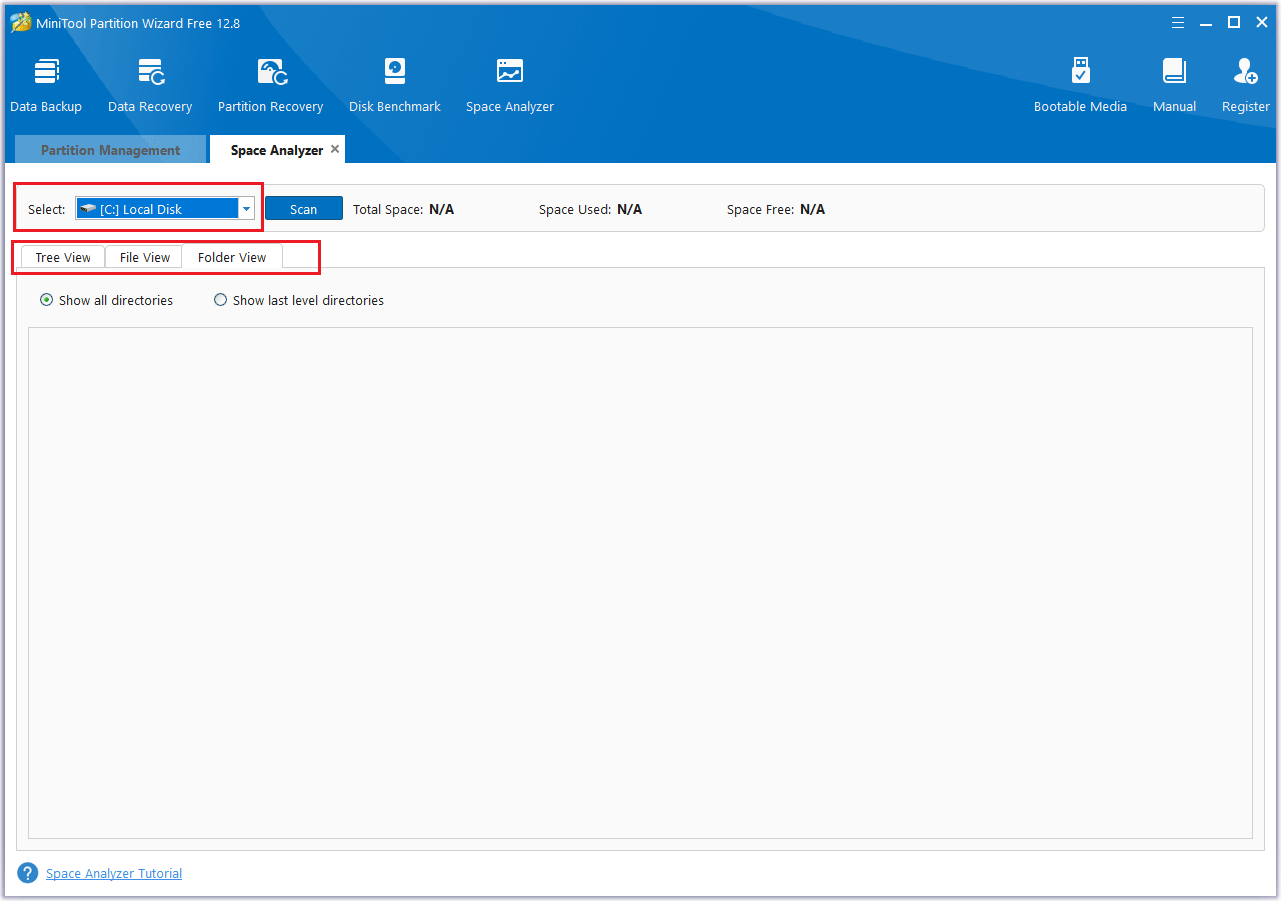Click the MiniTool app logo in the title bar
Viewport: 1282px width, 904px height.
click(x=21, y=22)
